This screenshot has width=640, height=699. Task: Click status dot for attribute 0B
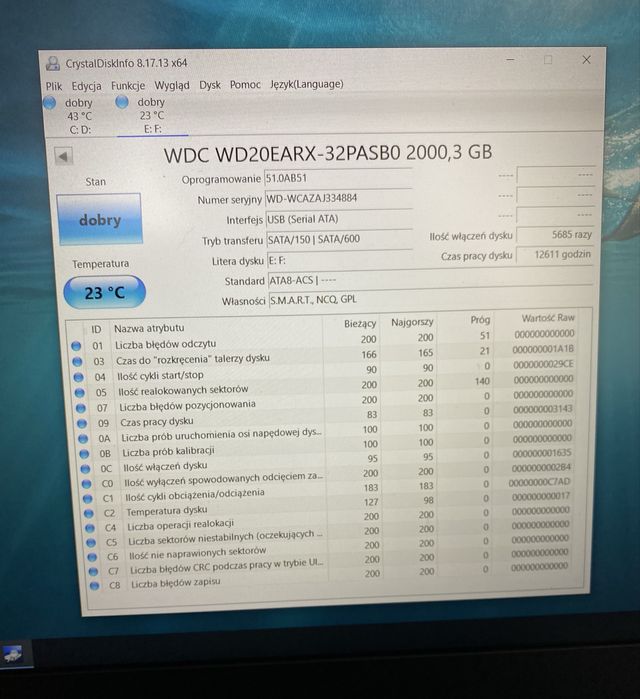click(x=84, y=454)
